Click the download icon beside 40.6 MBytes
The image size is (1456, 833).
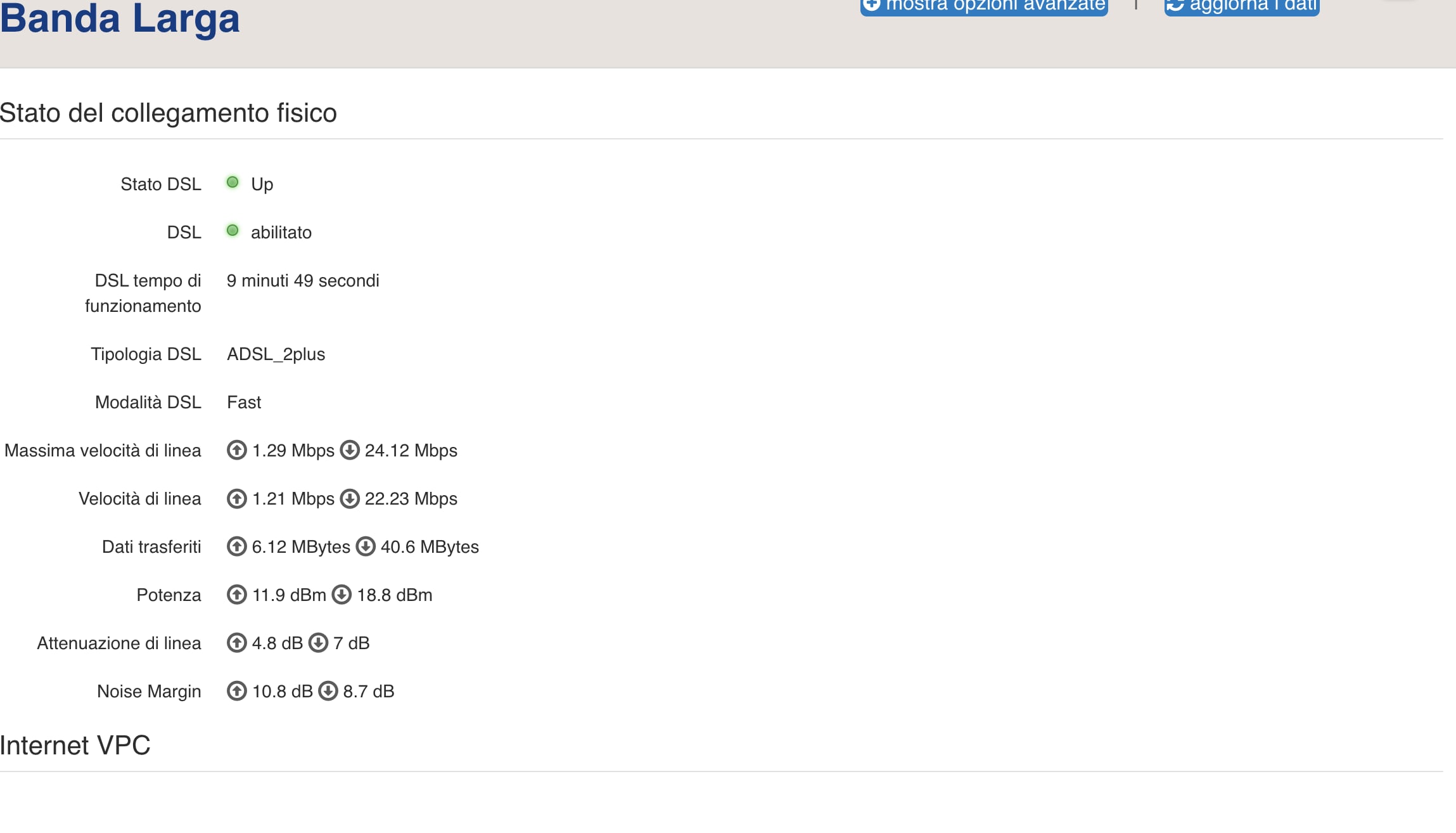point(366,546)
